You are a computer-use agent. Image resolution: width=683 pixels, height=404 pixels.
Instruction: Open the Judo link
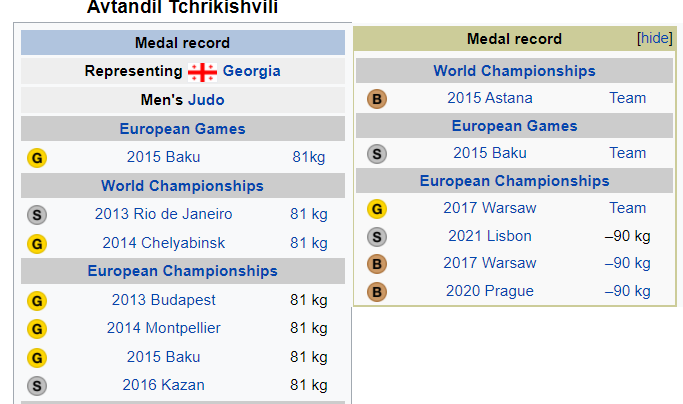click(x=206, y=99)
